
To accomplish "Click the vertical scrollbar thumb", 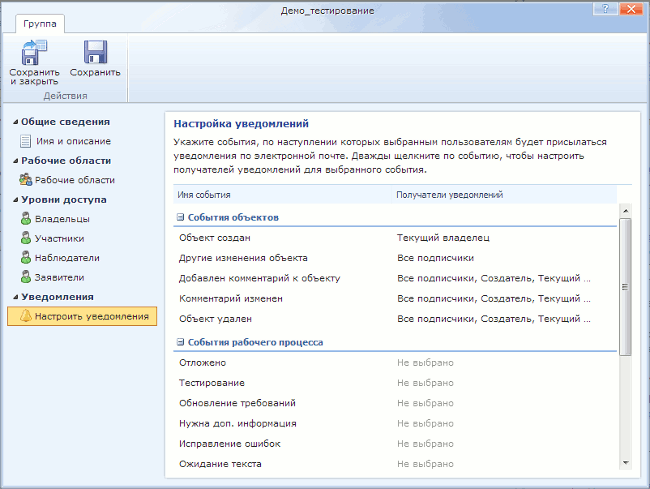I will (x=626, y=287).
